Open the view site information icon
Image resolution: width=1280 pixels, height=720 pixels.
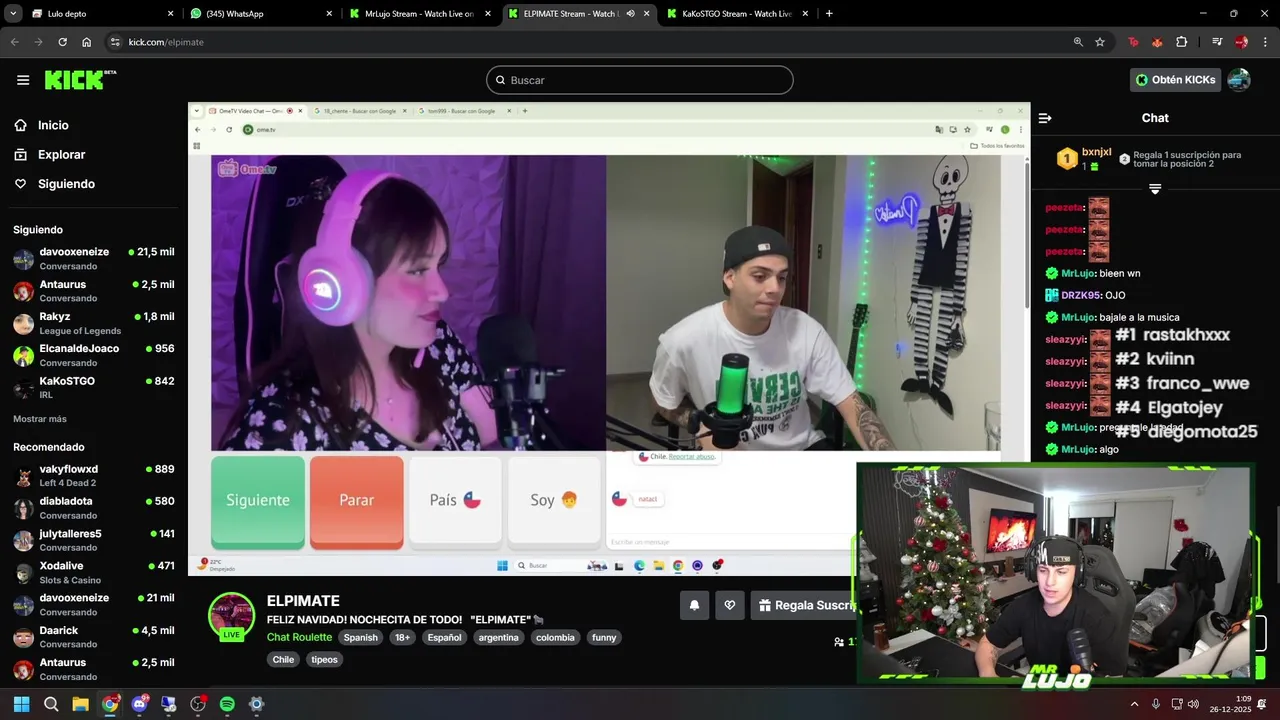[x=115, y=42]
